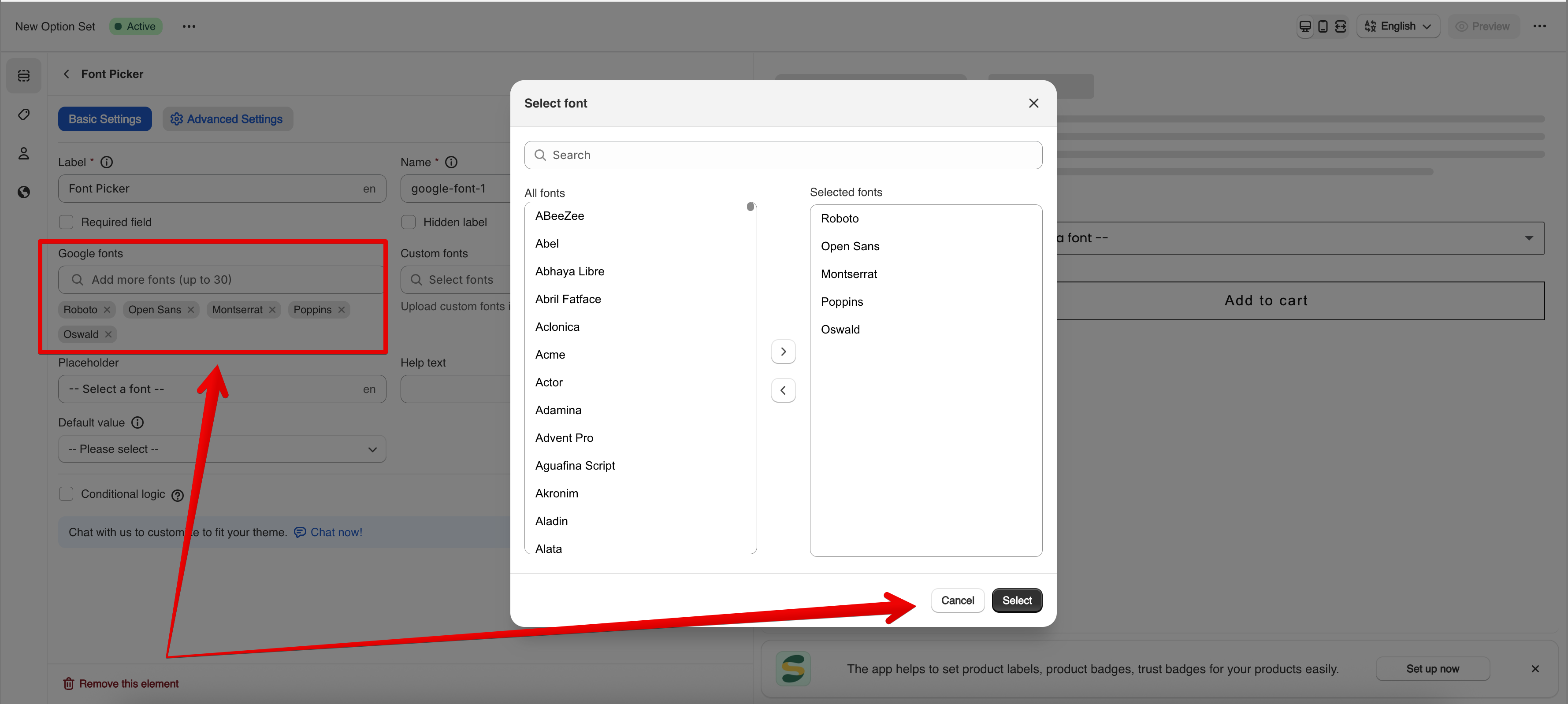Image resolution: width=1568 pixels, height=704 pixels.
Task: Open the tag icon in left sidebar
Action: (x=24, y=115)
